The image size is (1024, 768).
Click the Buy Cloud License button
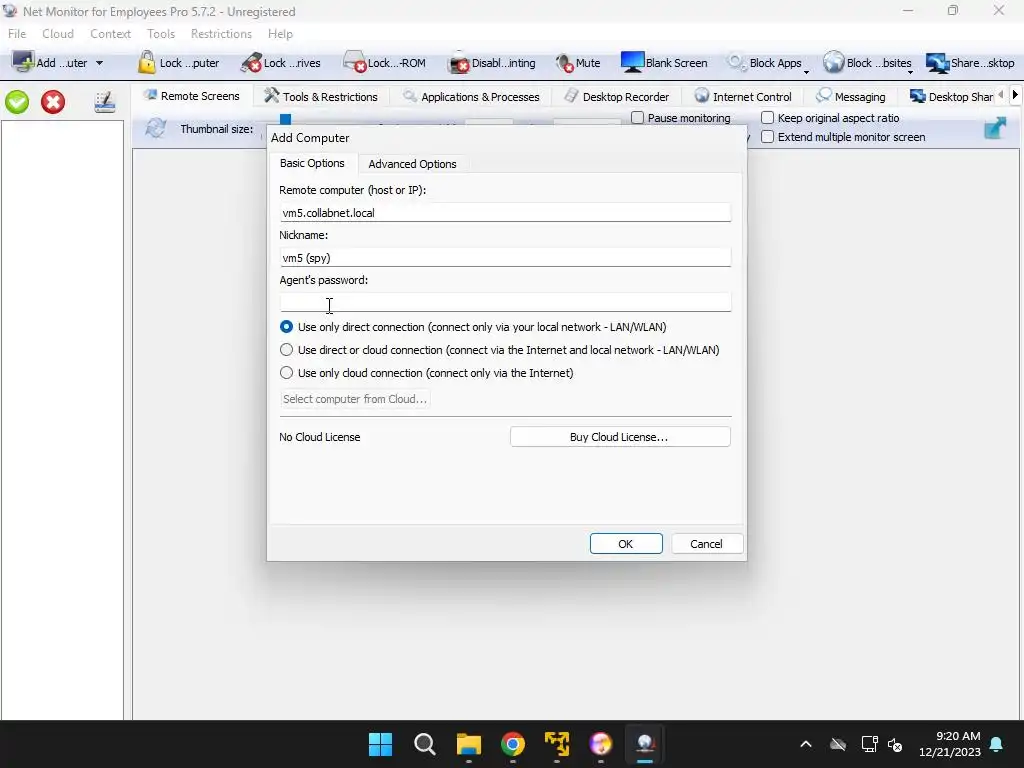pos(620,437)
